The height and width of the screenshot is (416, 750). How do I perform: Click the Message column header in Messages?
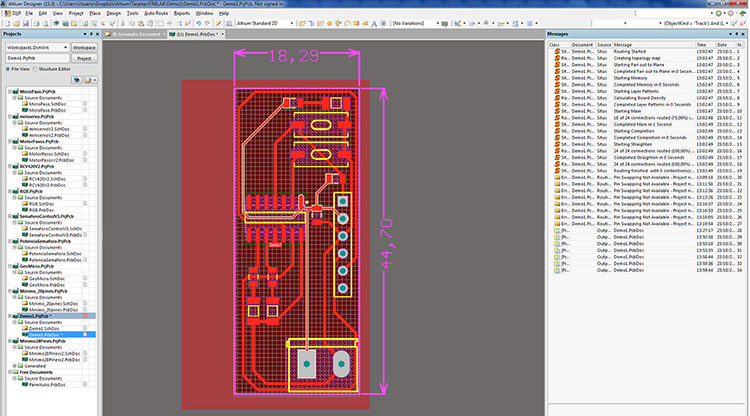623,45
